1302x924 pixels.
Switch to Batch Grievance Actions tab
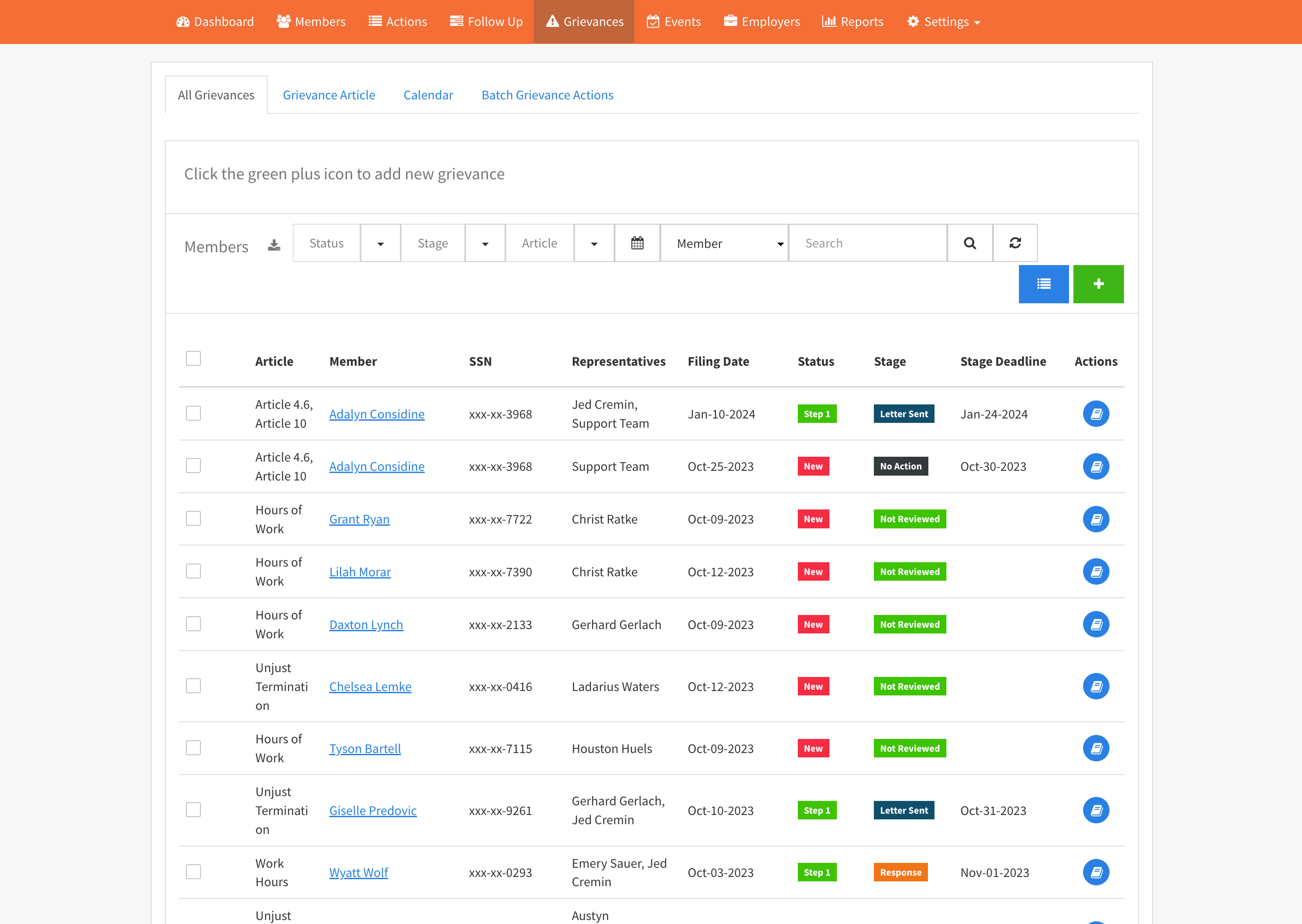(547, 95)
